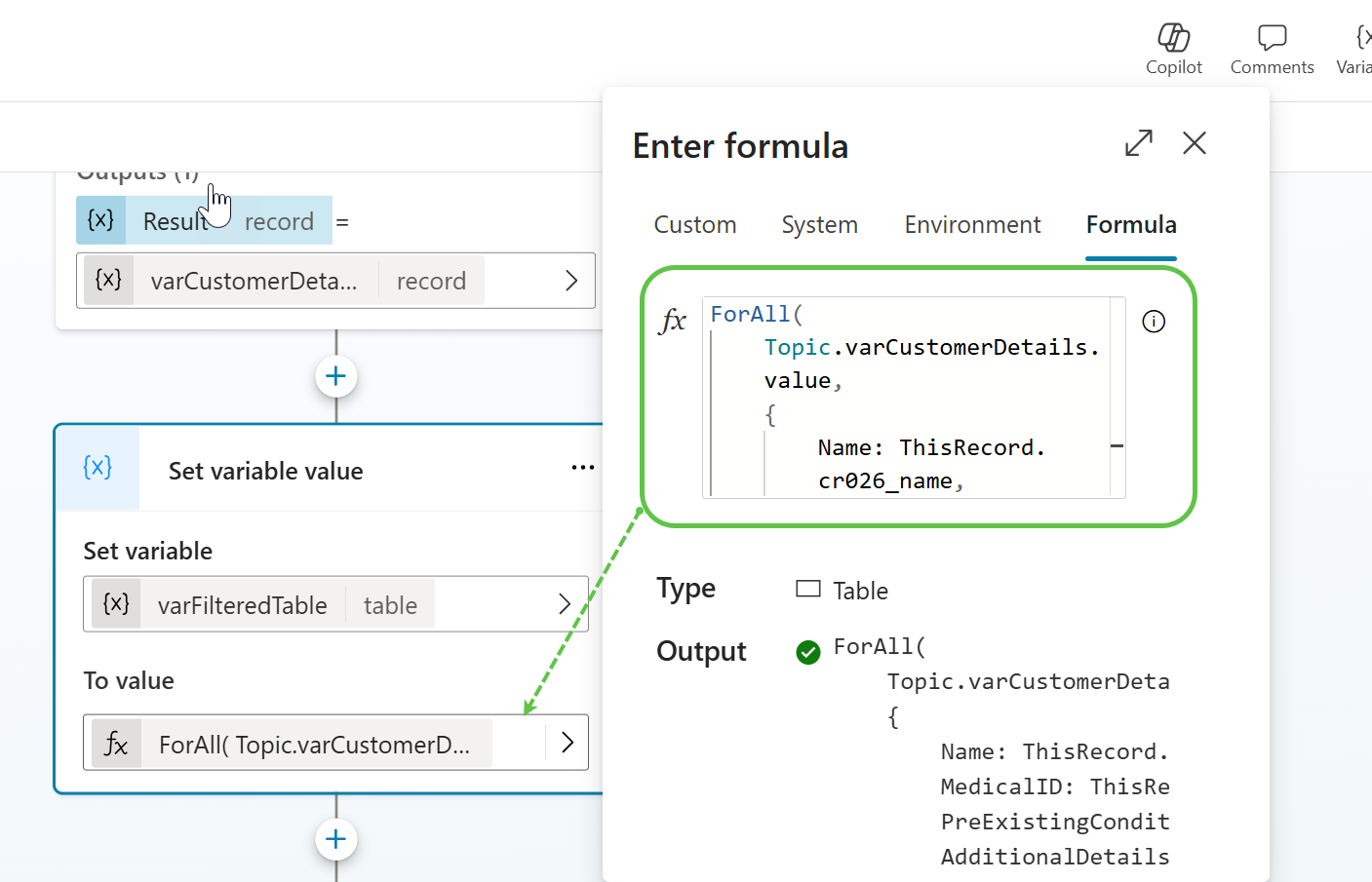The height and width of the screenshot is (882, 1372).
Task: Click the formula info icon
Action: pos(1154,322)
